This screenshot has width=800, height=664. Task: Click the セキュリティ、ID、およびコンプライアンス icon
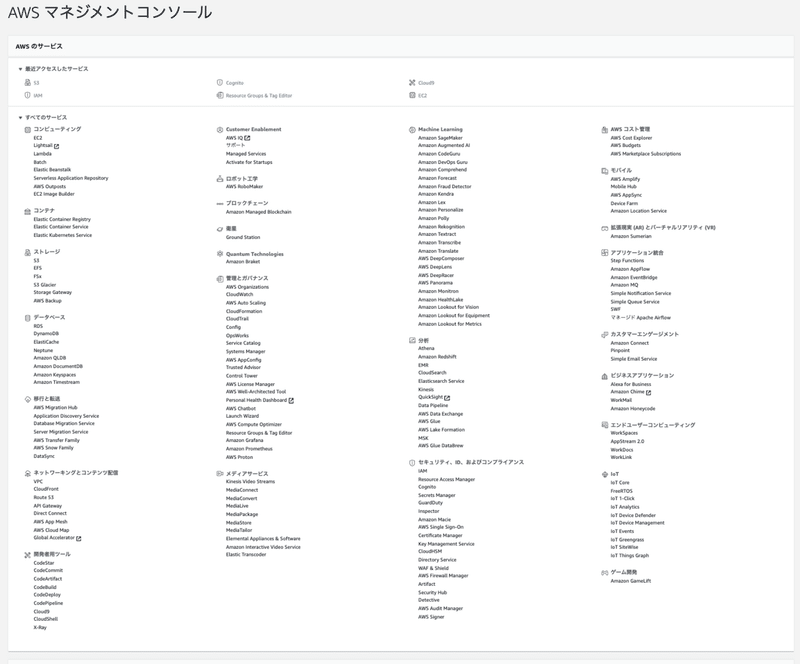[412, 462]
